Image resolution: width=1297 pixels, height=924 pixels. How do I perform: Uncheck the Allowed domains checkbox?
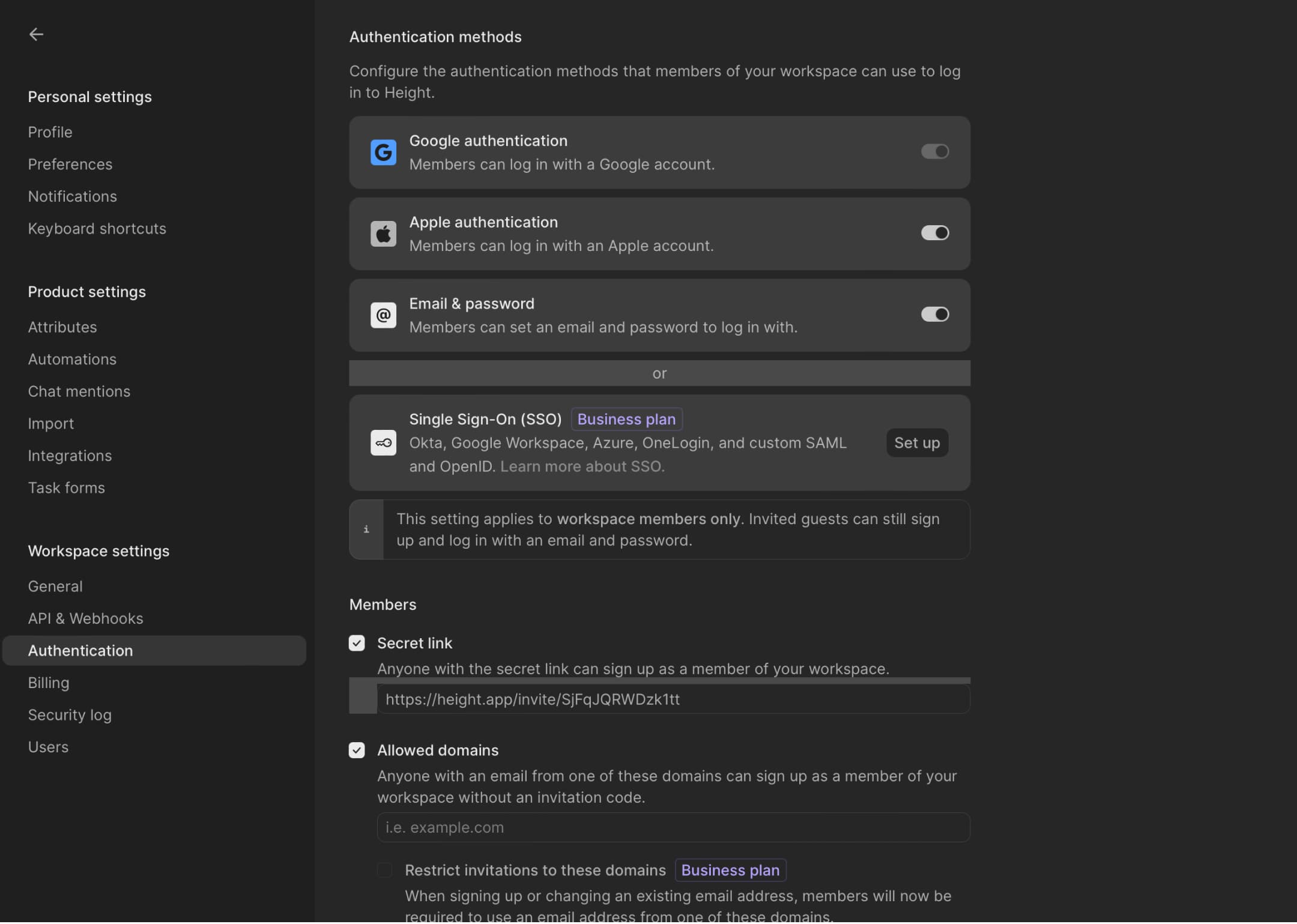click(357, 751)
